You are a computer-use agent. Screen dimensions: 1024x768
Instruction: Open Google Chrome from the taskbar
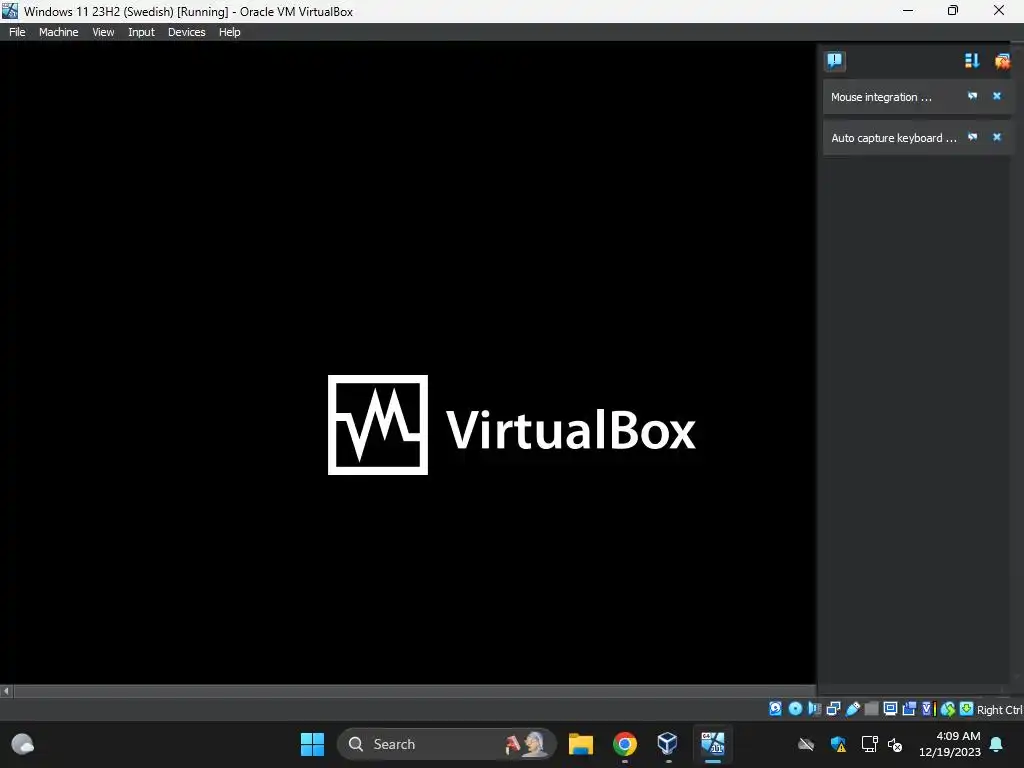pyautogui.click(x=624, y=744)
